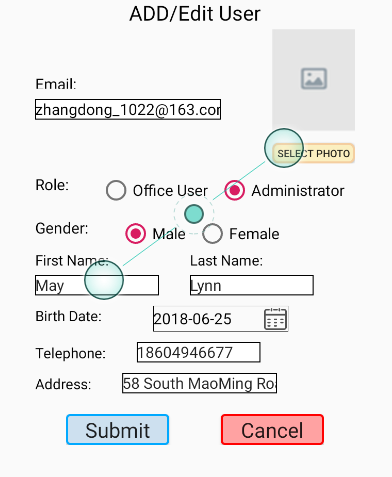Focus the Last Name field containing Lynn
This screenshot has width=392, height=477.
pos(252,285)
